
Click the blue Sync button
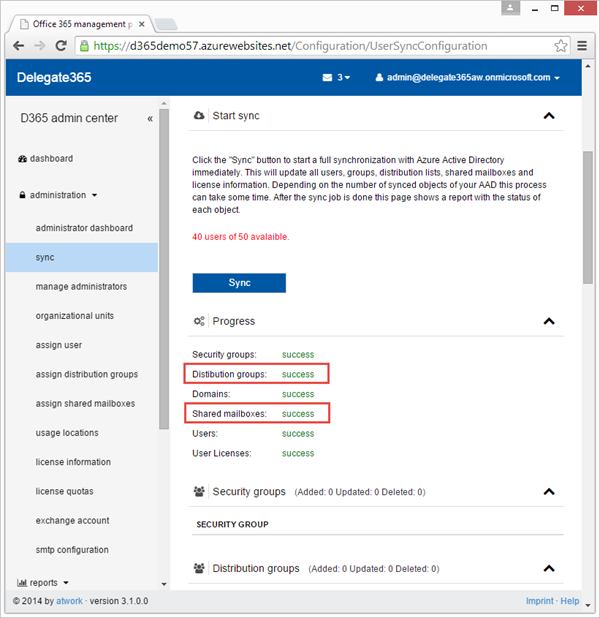click(239, 283)
